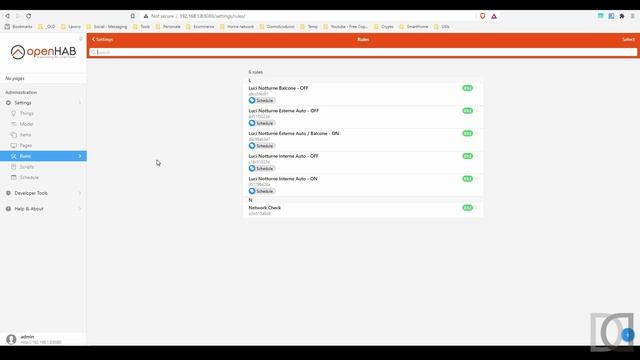
Task: Open the Lavoro bookmark folder
Action: pos(71,27)
